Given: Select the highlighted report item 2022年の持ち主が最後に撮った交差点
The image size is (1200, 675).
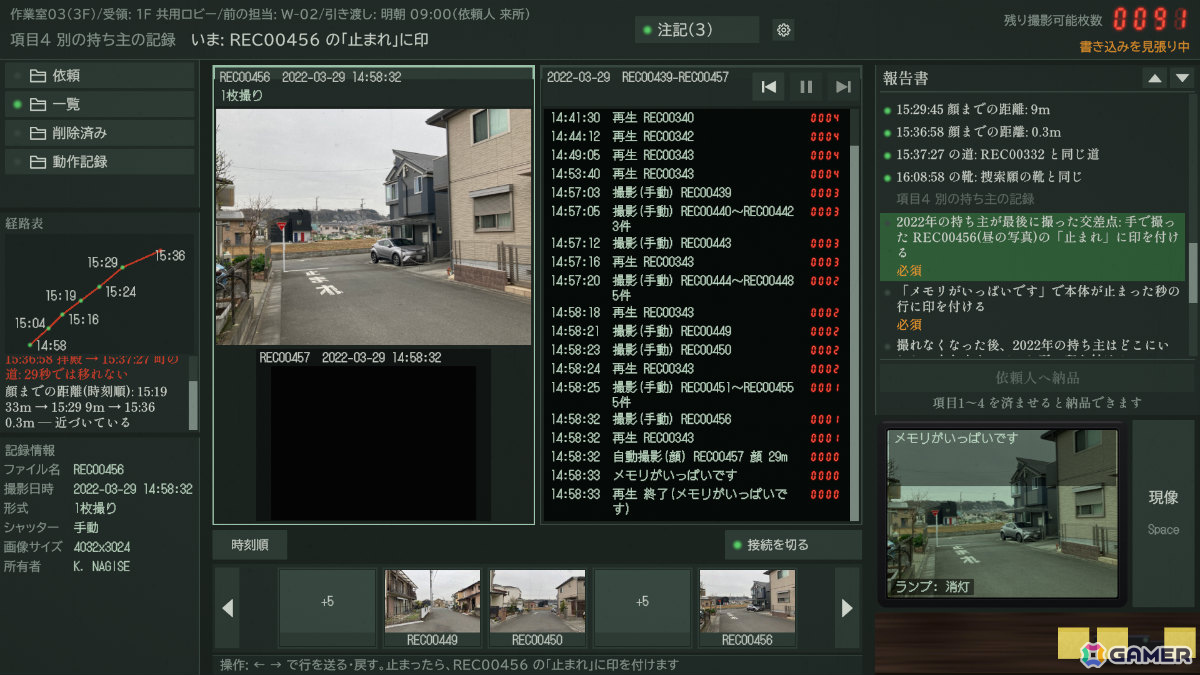Looking at the screenshot, I should (x=1033, y=246).
